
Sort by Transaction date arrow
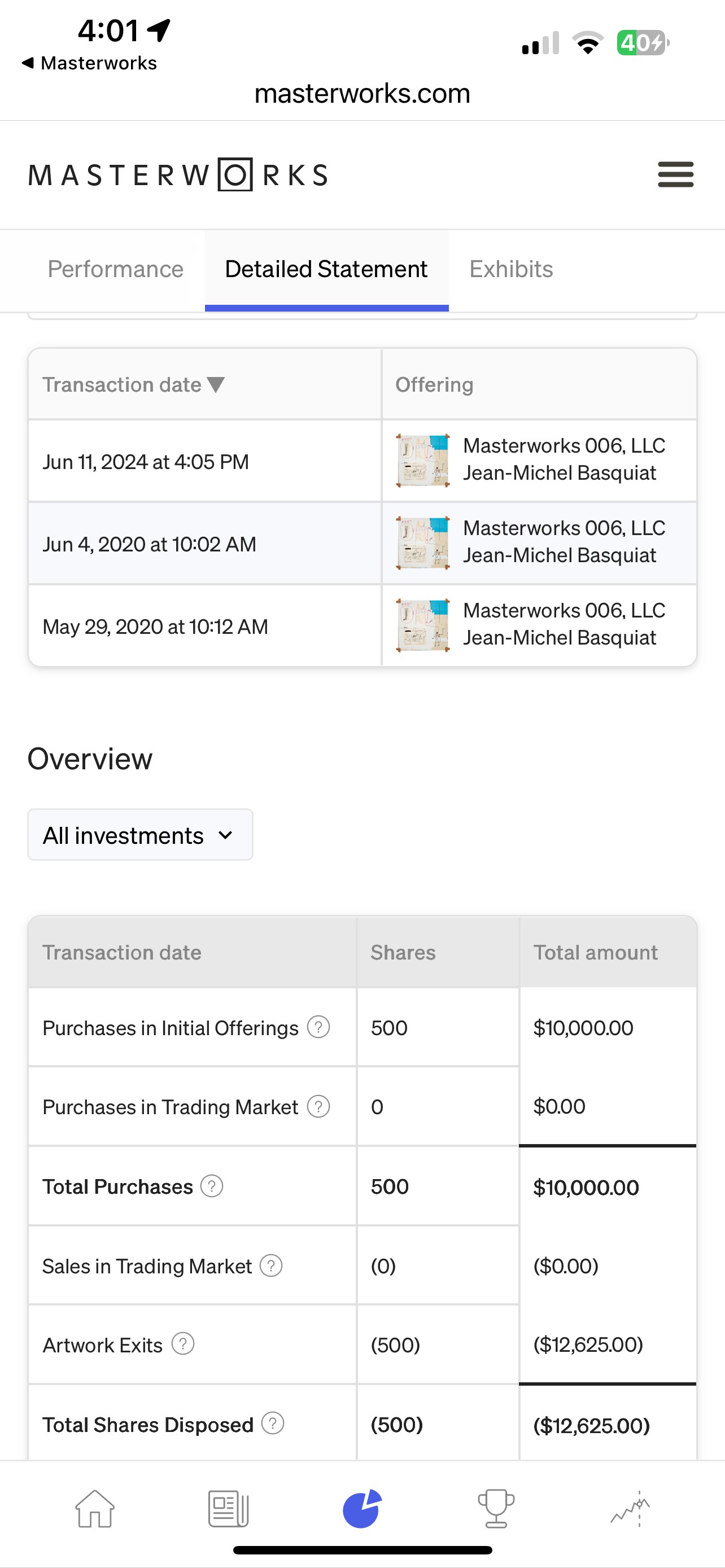click(216, 385)
